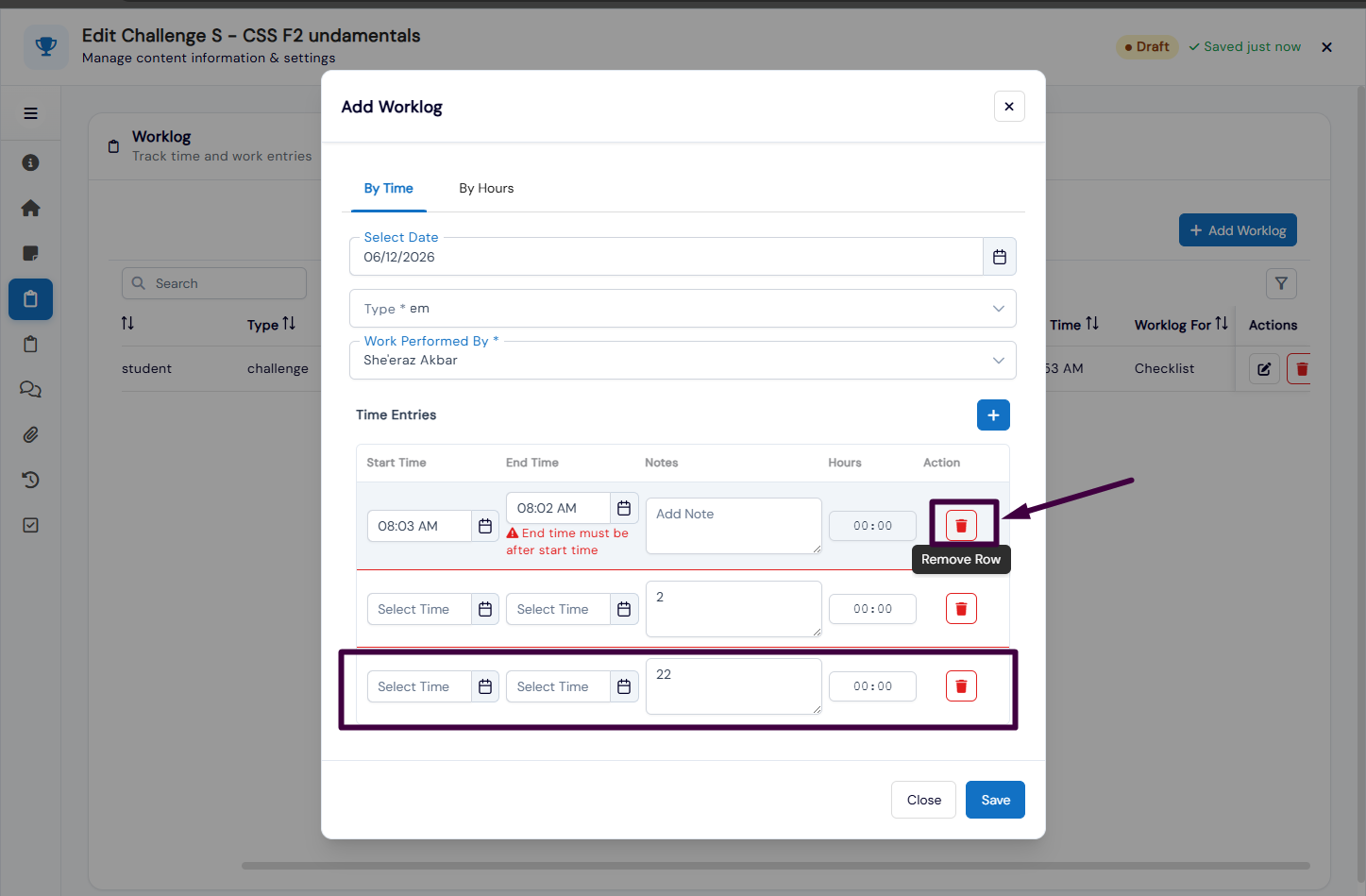The width and height of the screenshot is (1366, 896).
Task: Click the filter funnel icon in worklog table
Action: click(x=1281, y=283)
